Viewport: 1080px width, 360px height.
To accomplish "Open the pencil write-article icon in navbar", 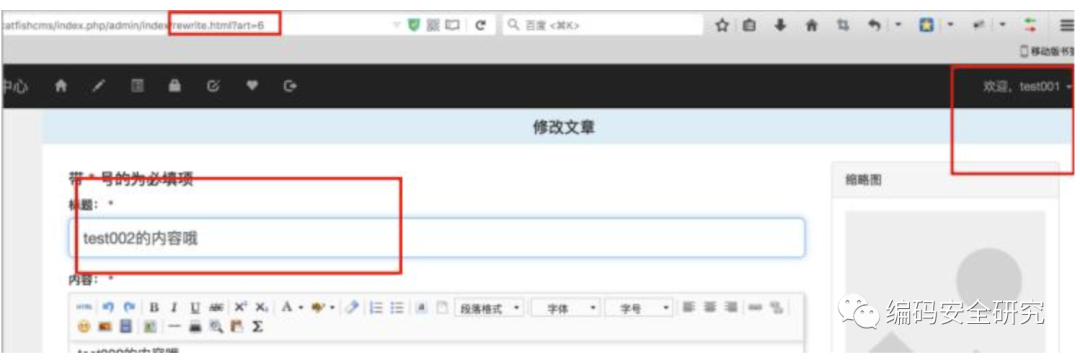I will (x=99, y=86).
